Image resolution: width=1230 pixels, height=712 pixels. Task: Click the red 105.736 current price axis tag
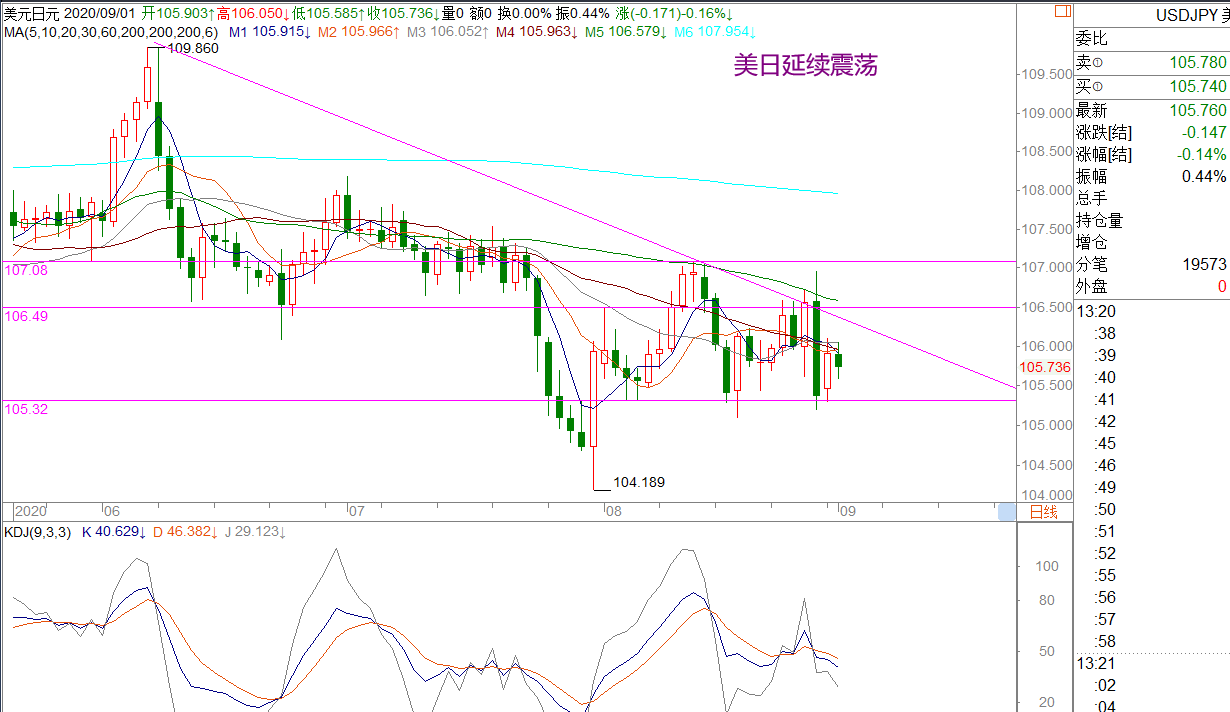[x=1045, y=368]
